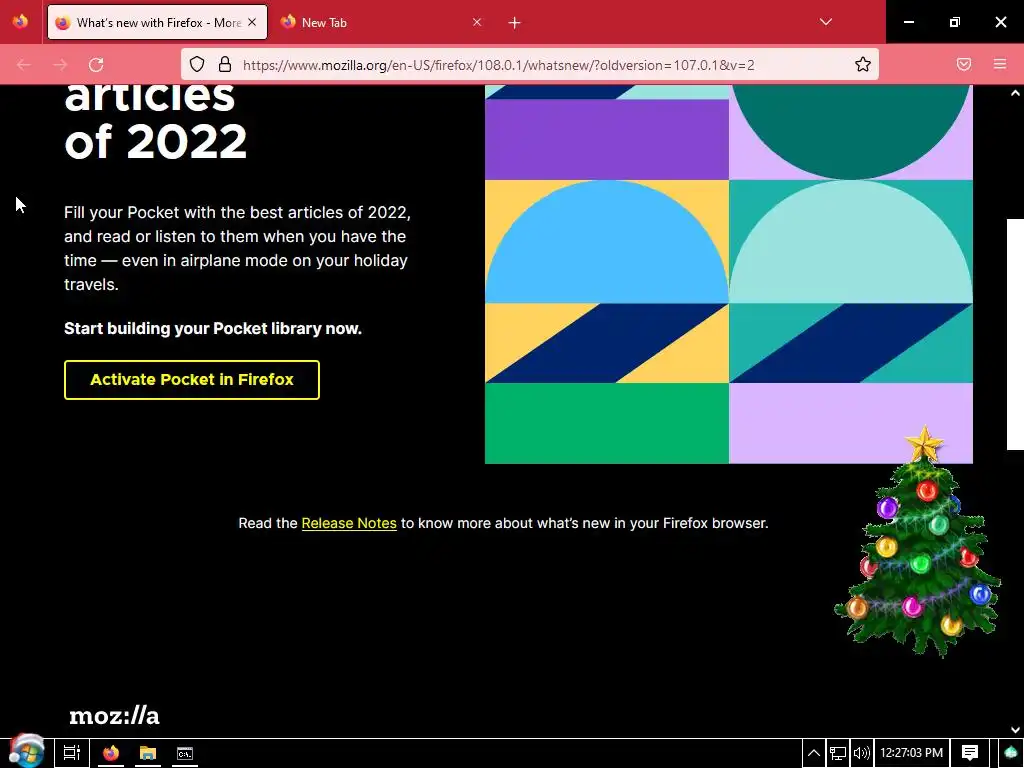Open Command Prompt taskbar icon
The image size is (1024, 768).
(x=185, y=753)
